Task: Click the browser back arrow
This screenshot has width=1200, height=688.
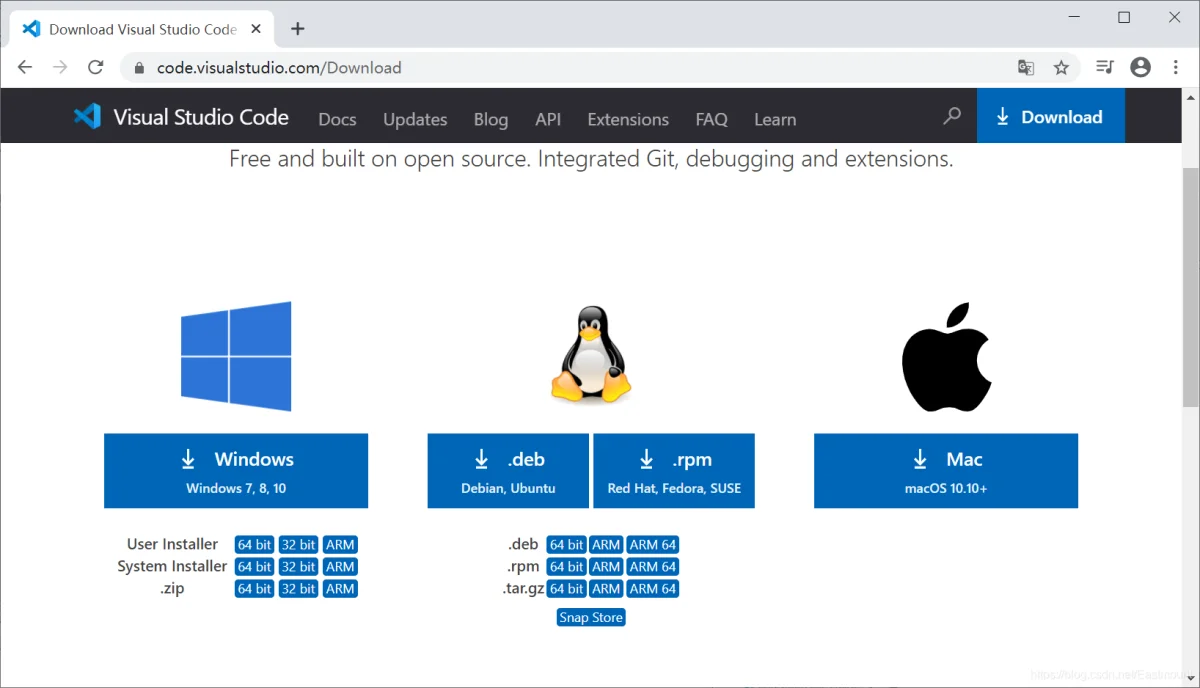Action: (x=25, y=67)
